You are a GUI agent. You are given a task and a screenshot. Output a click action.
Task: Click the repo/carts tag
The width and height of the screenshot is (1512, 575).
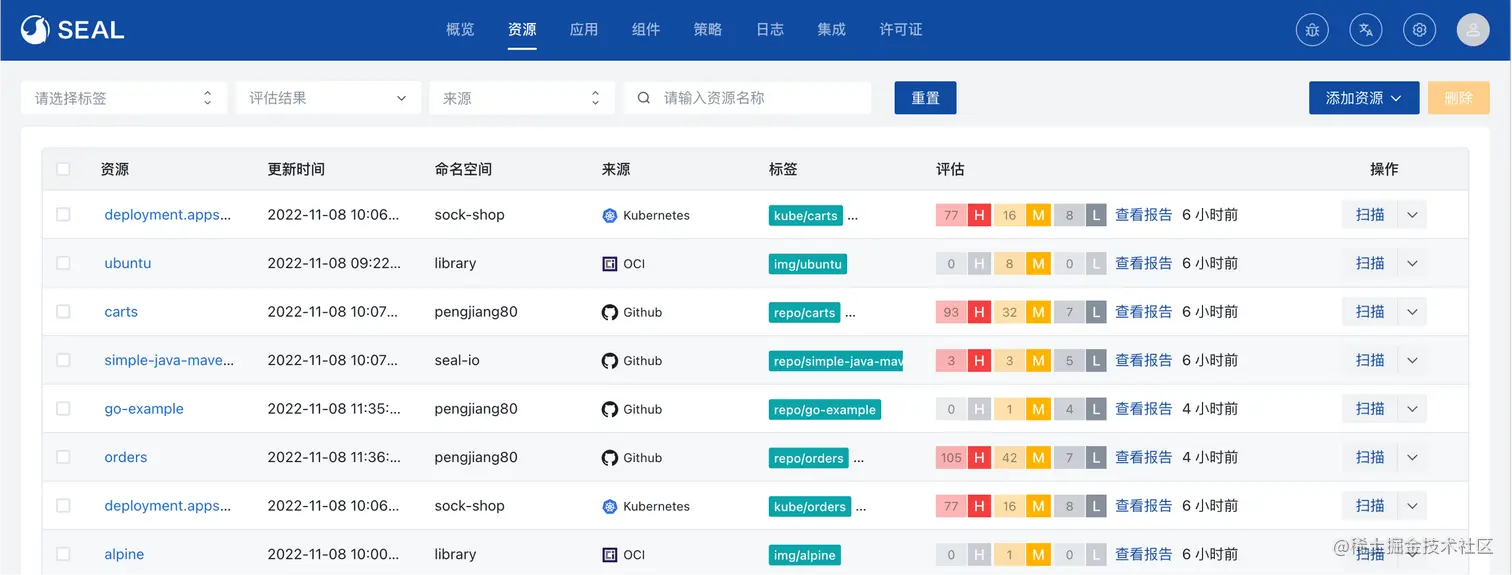coord(805,313)
